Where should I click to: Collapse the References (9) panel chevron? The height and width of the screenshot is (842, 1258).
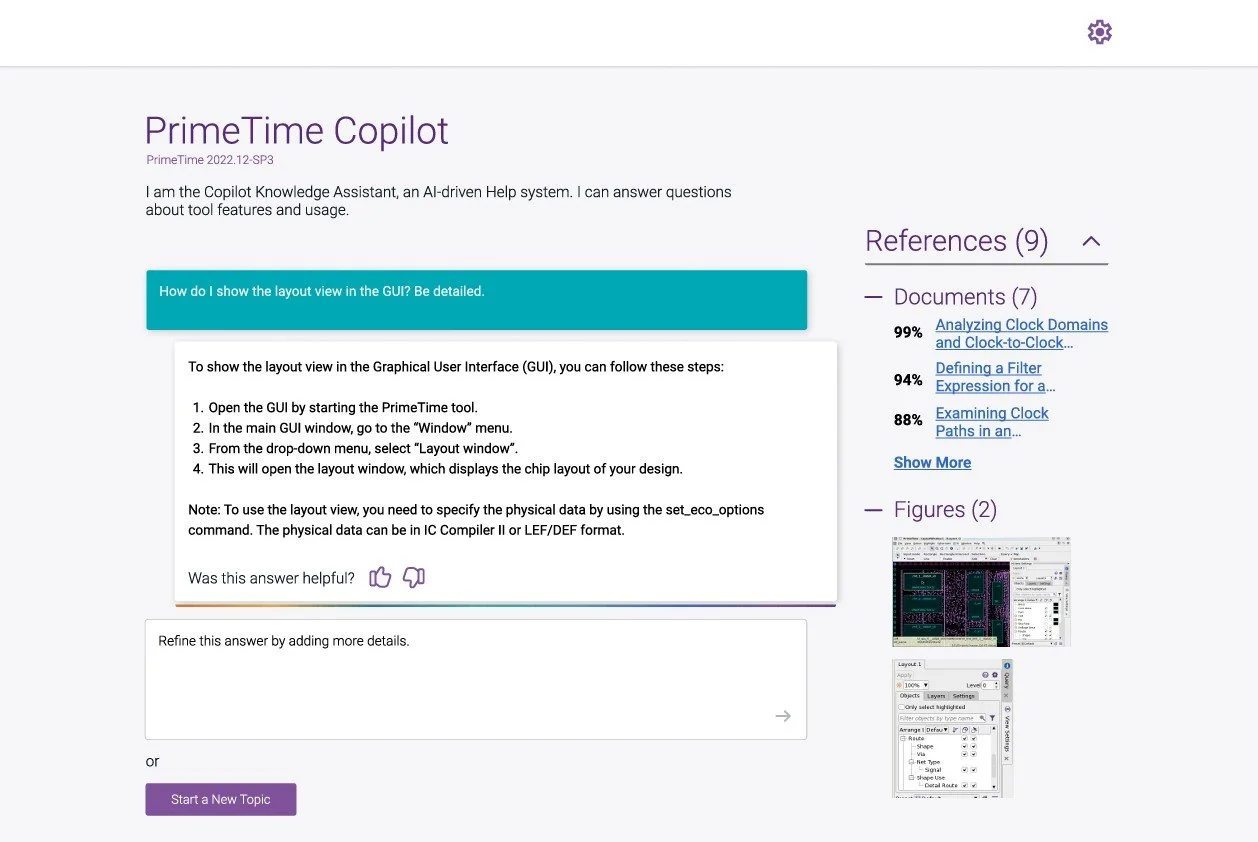(1092, 241)
